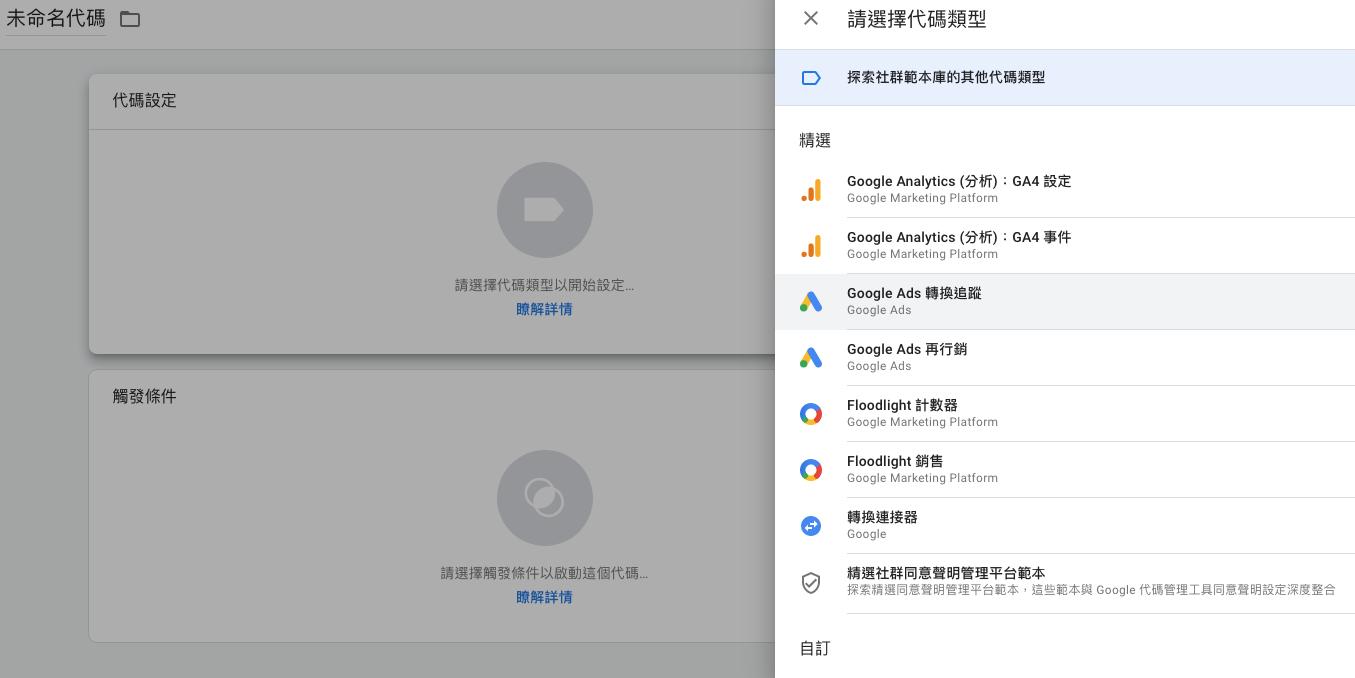Click the Google subtitle under 轉換連接器
The height and width of the screenshot is (678, 1355).
pyautogui.click(x=867, y=534)
